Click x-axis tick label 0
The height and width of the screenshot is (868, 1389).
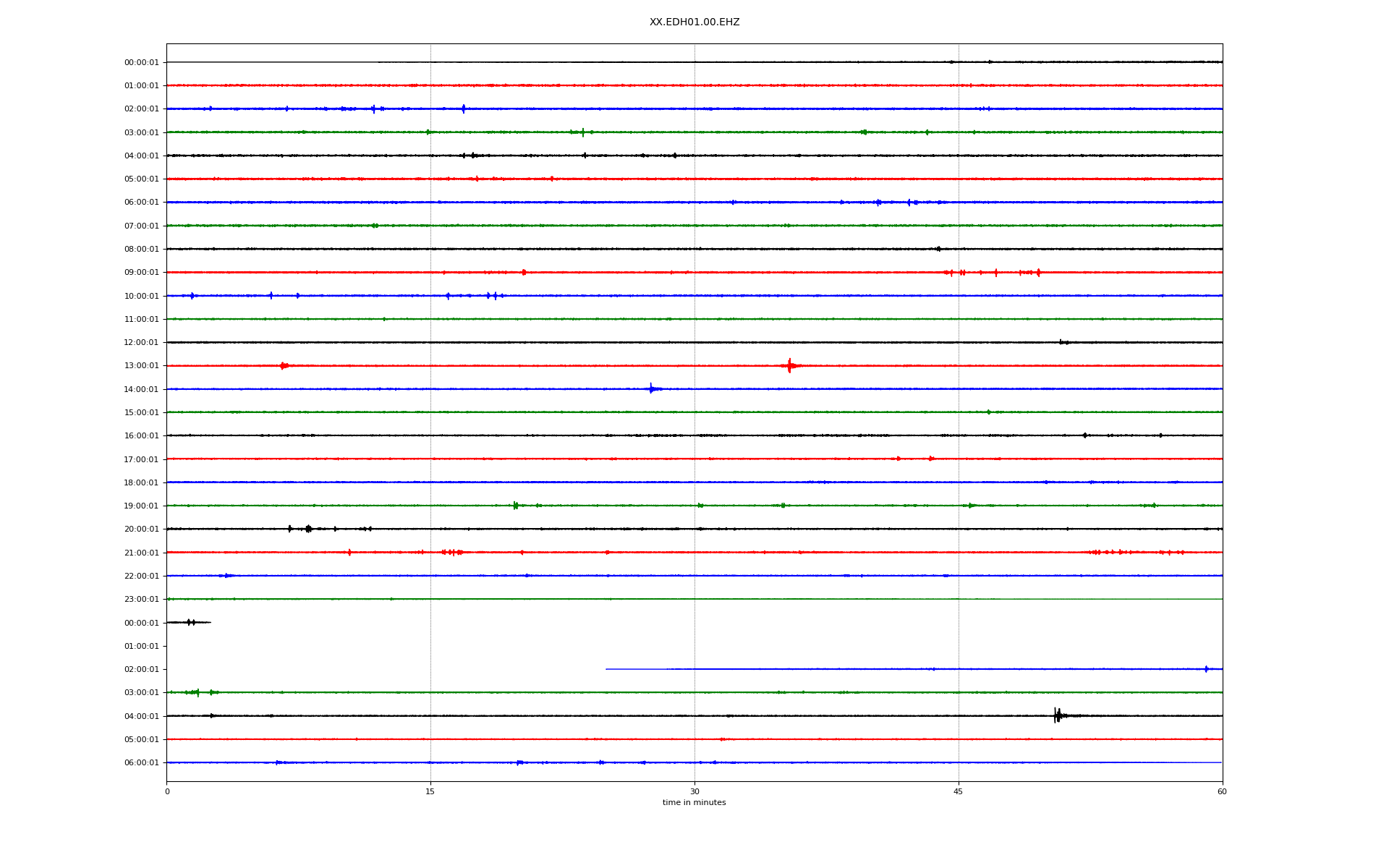(167, 792)
